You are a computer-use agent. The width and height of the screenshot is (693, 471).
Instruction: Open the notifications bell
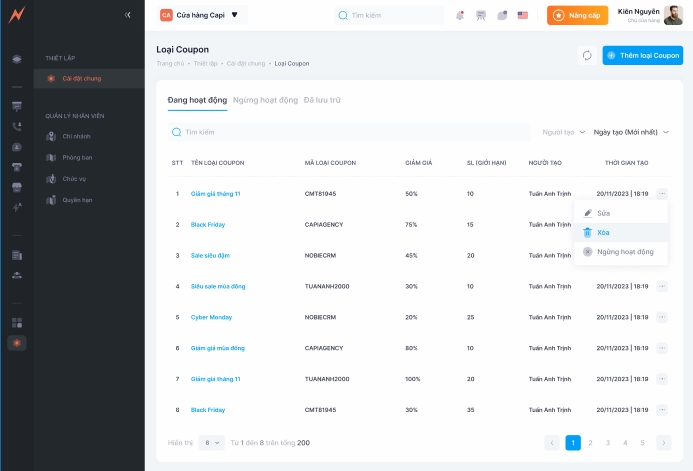460,15
